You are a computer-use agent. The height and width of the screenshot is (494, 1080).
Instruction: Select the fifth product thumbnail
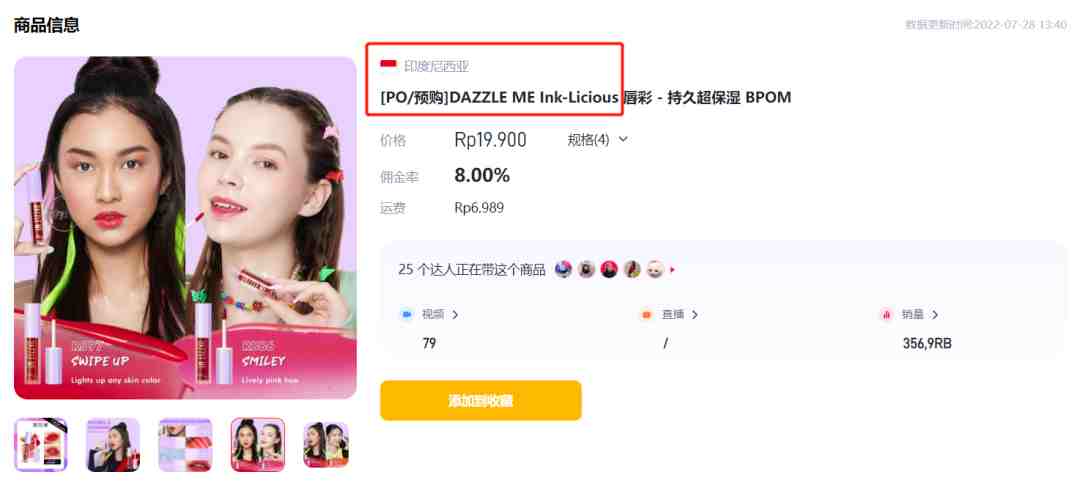tap(326, 445)
